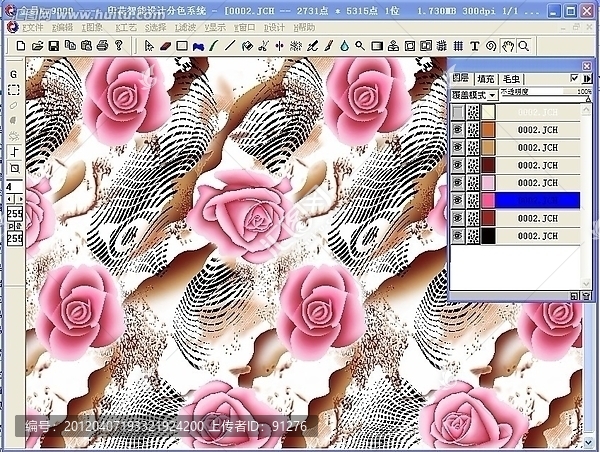
Task: Select the dashed marquee tool in left sidebar
Action: tap(14, 90)
